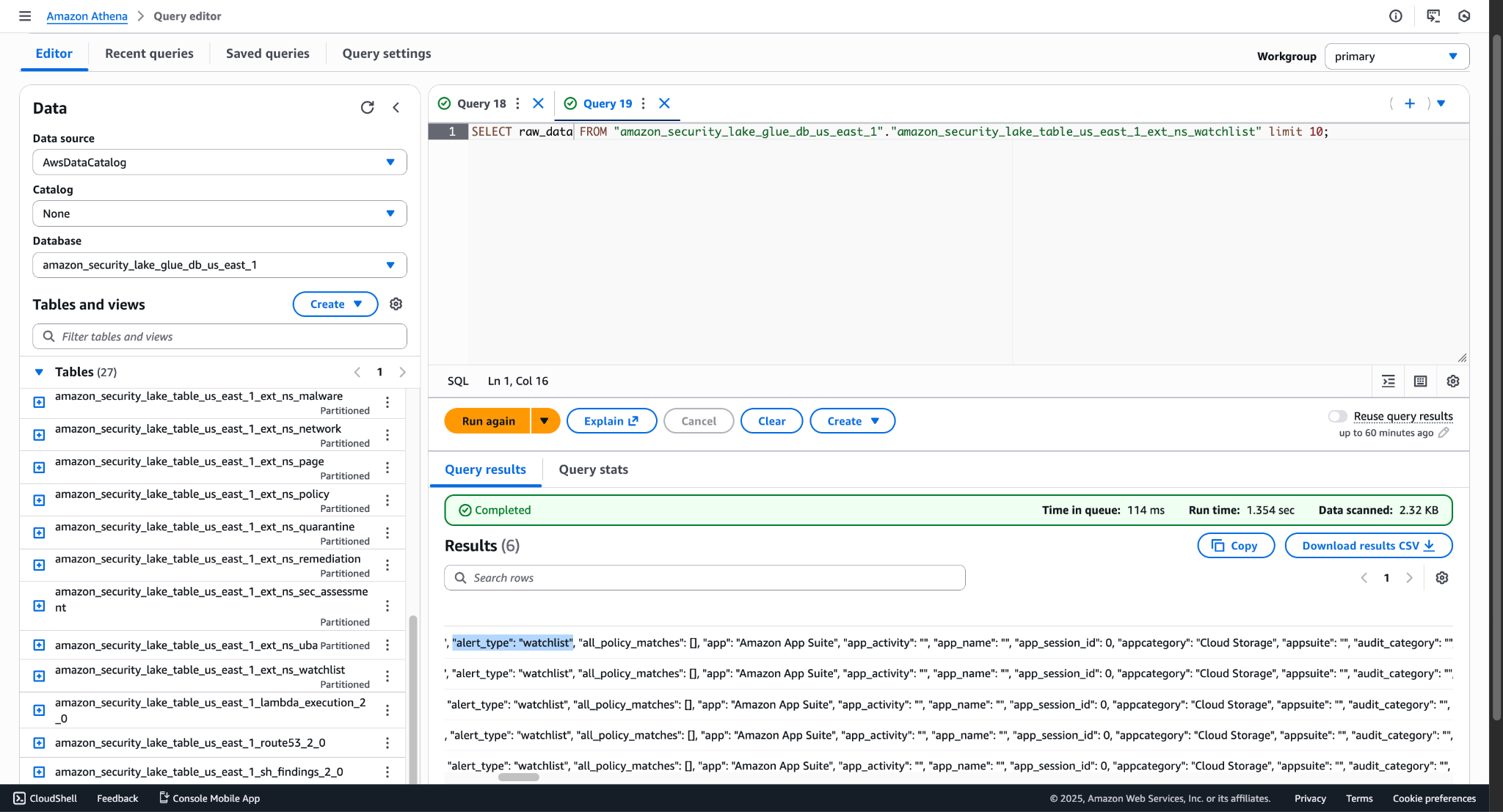The width and height of the screenshot is (1503, 812).
Task: Focus the Search rows field
Action: [705, 578]
